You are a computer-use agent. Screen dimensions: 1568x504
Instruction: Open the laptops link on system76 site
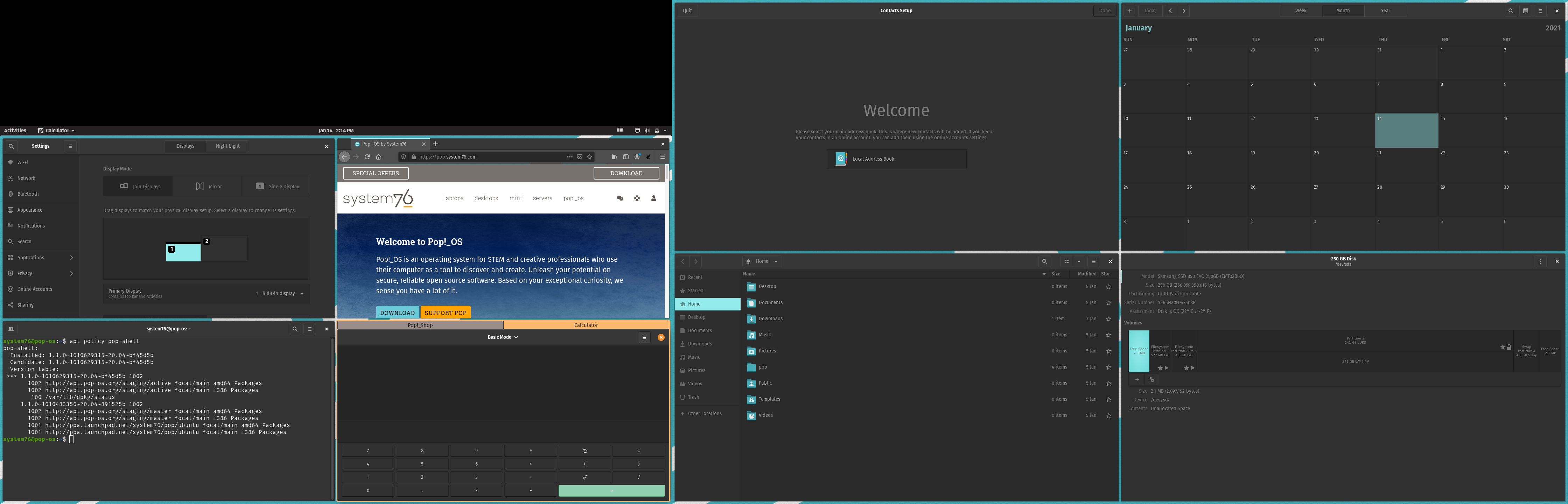pos(454,198)
